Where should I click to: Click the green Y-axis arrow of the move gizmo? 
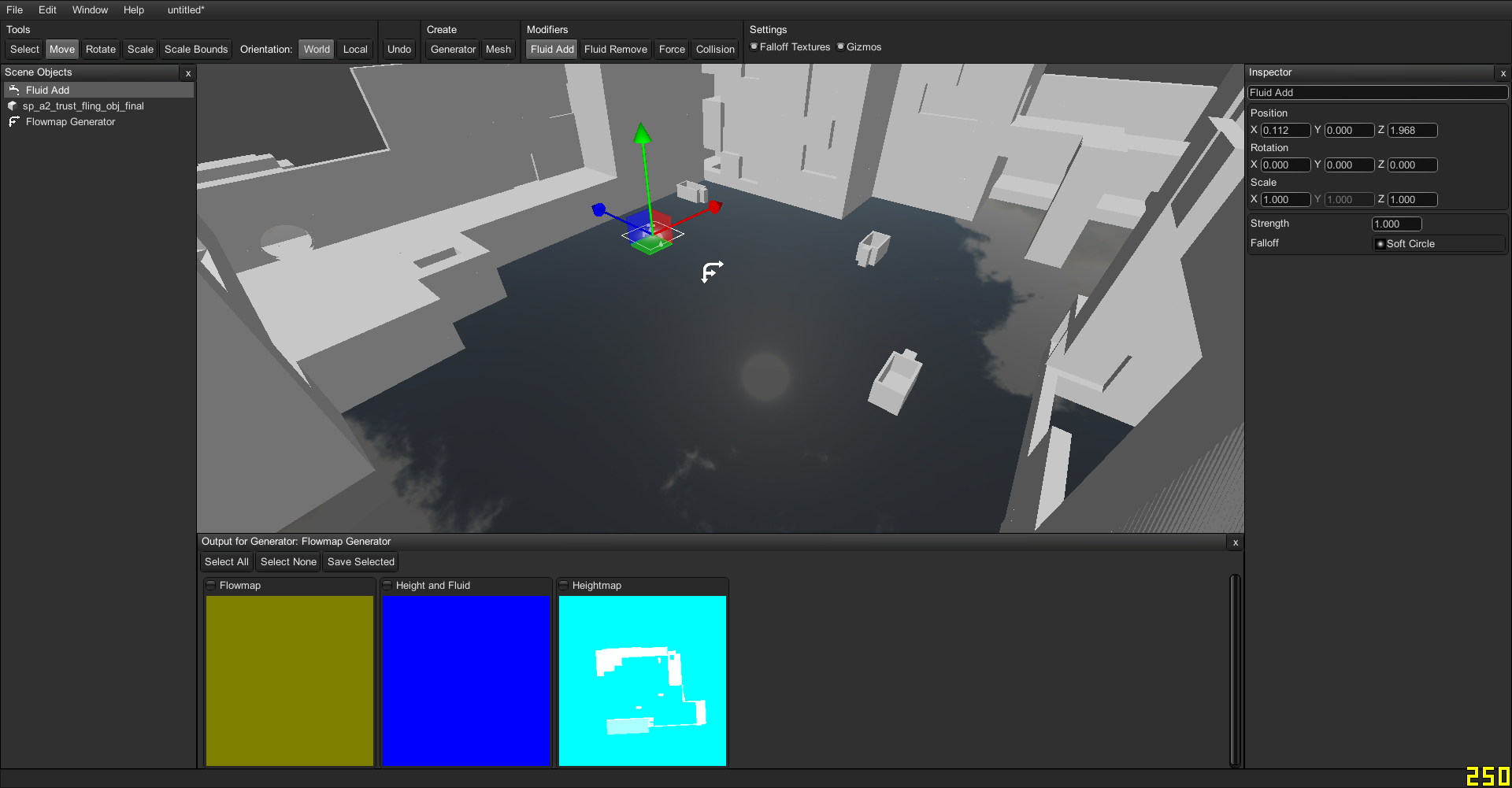[643, 134]
